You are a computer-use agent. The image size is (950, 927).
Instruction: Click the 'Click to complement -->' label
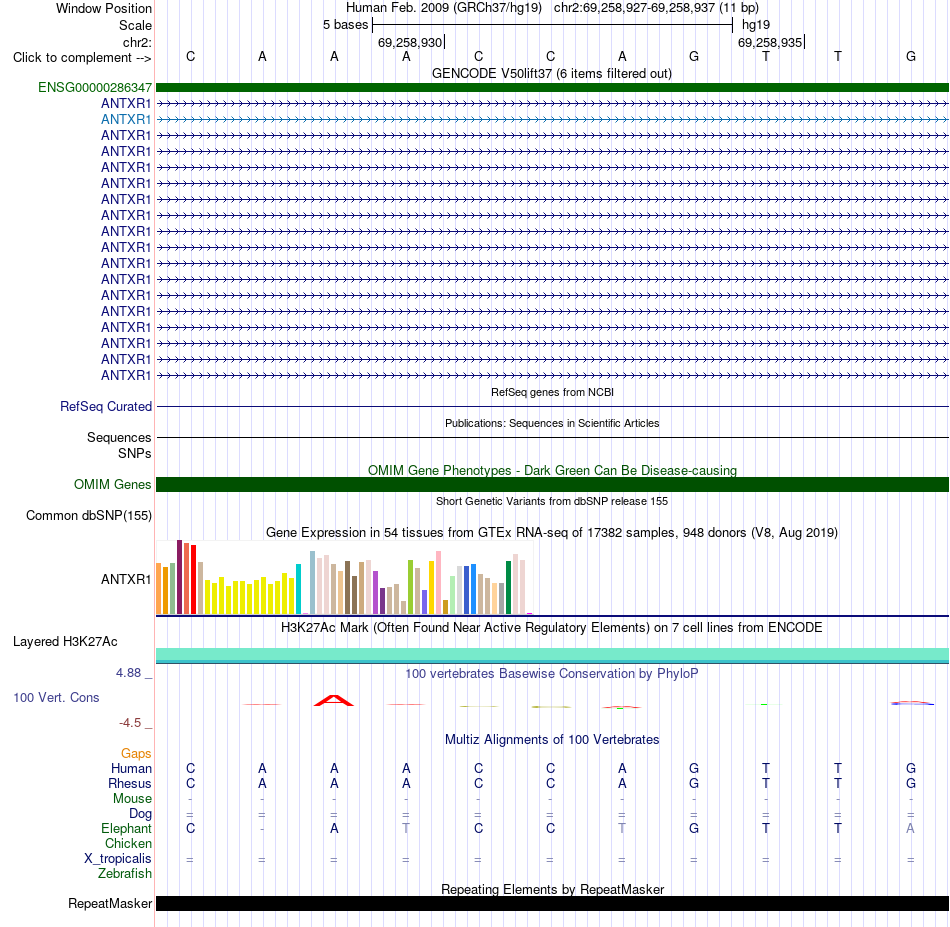pos(82,58)
